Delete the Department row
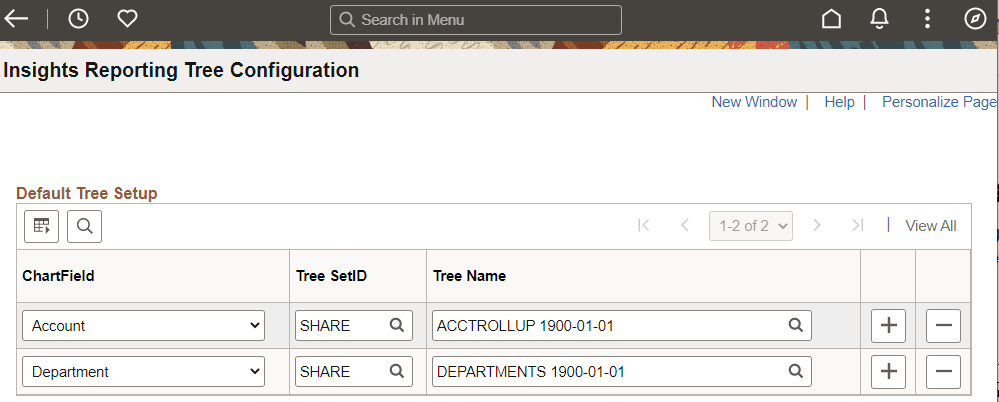Viewport: 999px width, 402px height. pos(943,371)
